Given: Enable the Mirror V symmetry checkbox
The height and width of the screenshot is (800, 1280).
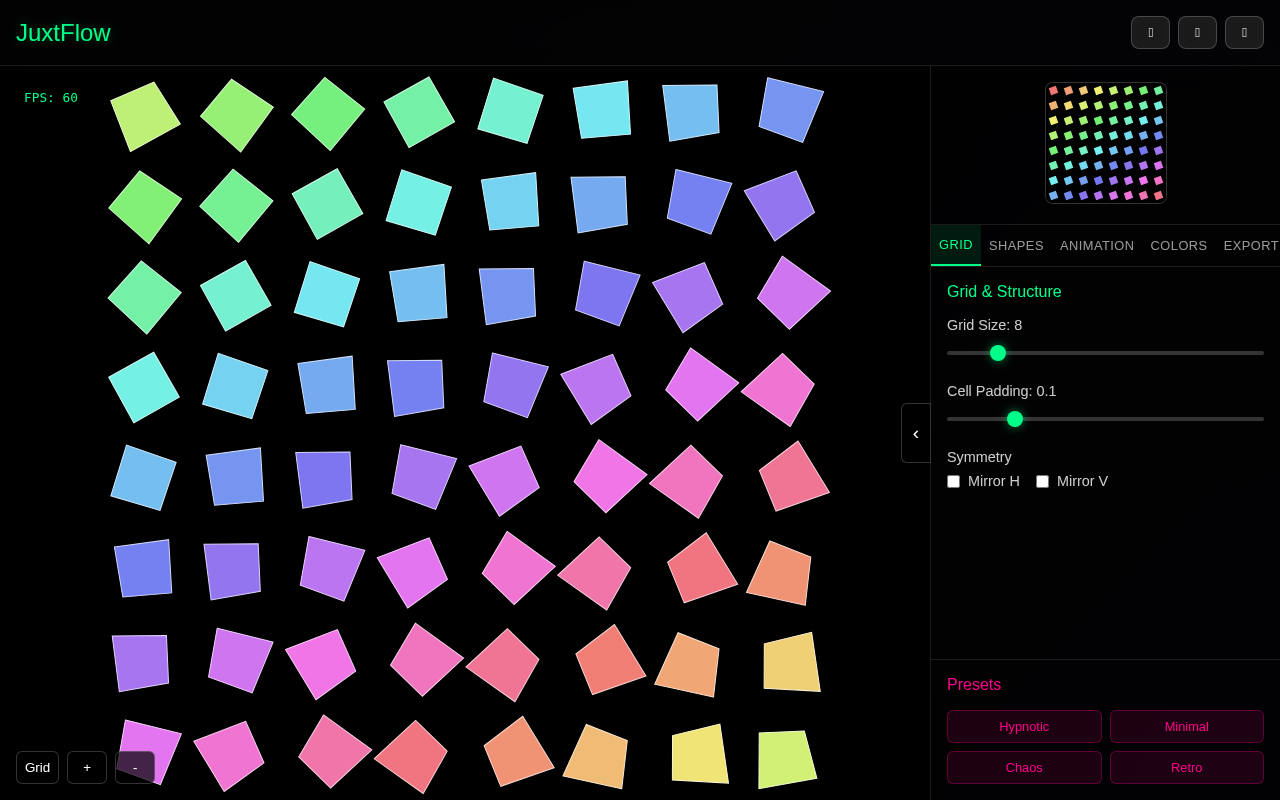Looking at the screenshot, I should point(1042,481).
